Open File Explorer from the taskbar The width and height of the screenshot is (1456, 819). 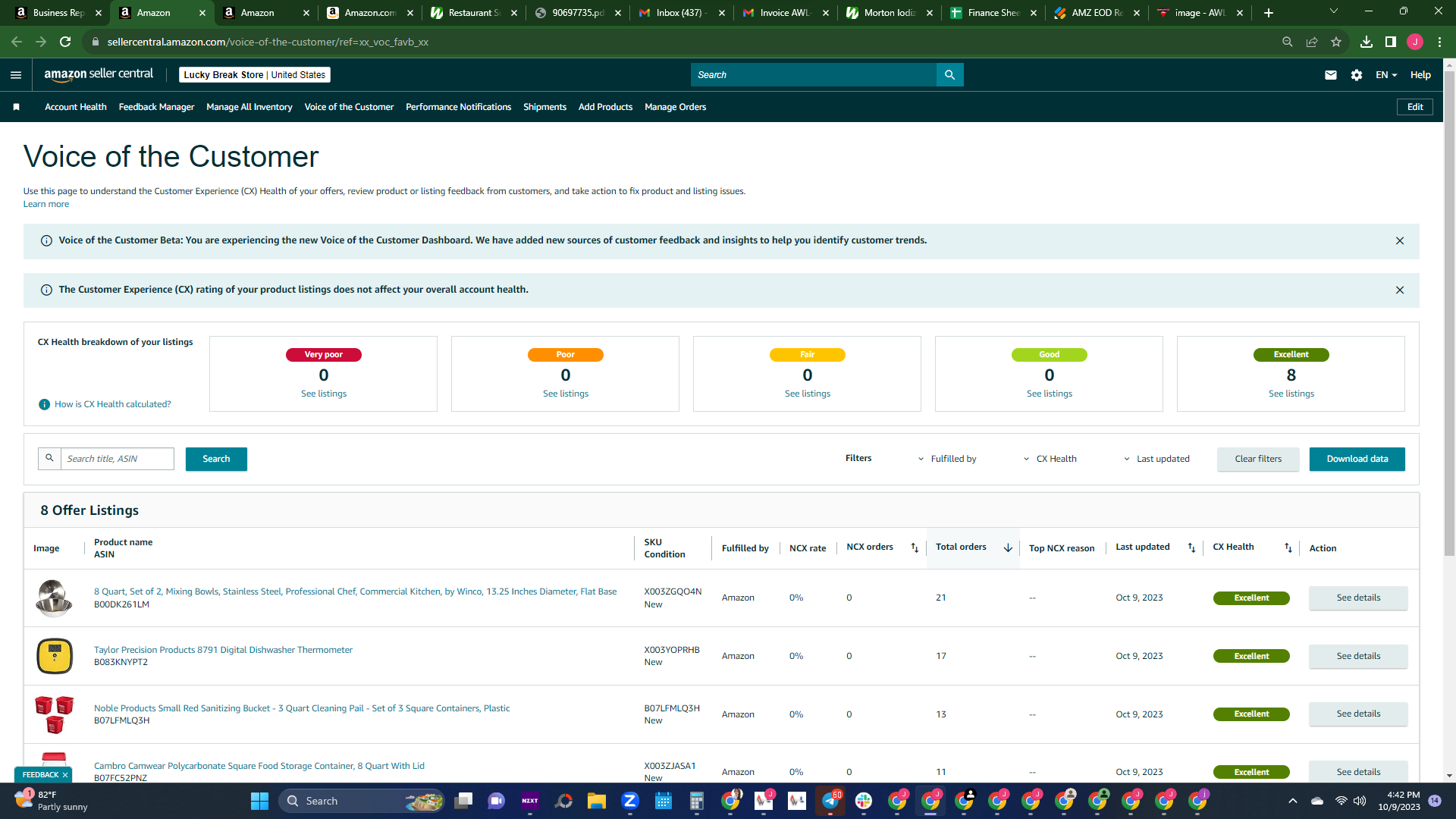coord(597,801)
